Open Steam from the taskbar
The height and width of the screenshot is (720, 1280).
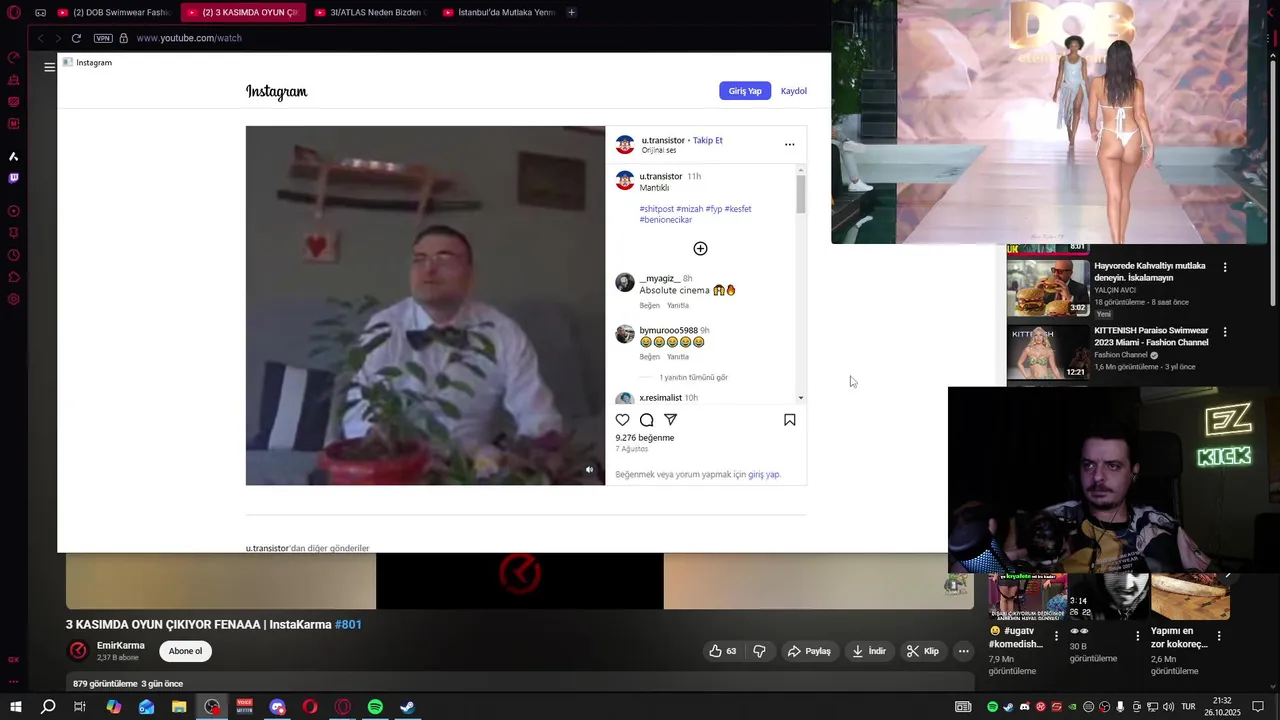[408, 707]
